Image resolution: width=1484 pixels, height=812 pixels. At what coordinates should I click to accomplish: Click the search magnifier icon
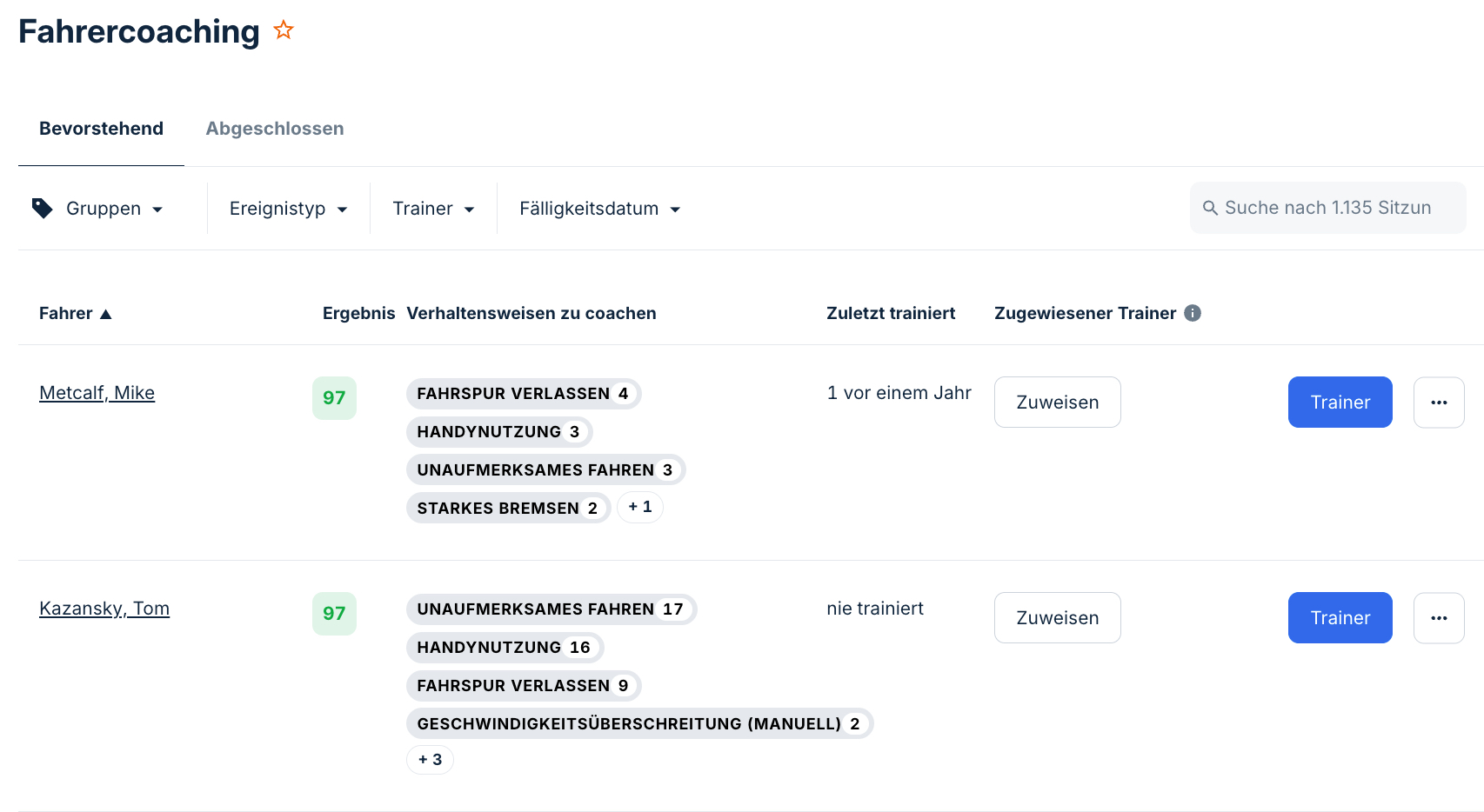point(1210,208)
